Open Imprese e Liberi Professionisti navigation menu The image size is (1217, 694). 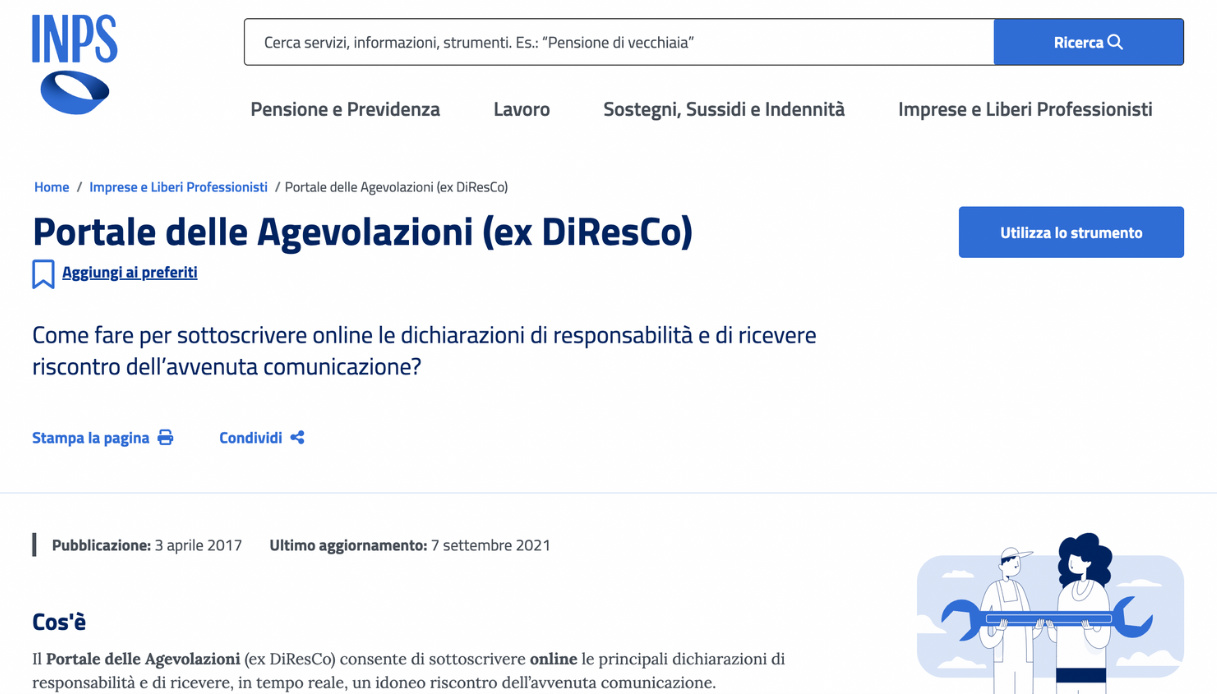coord(1025,109)
